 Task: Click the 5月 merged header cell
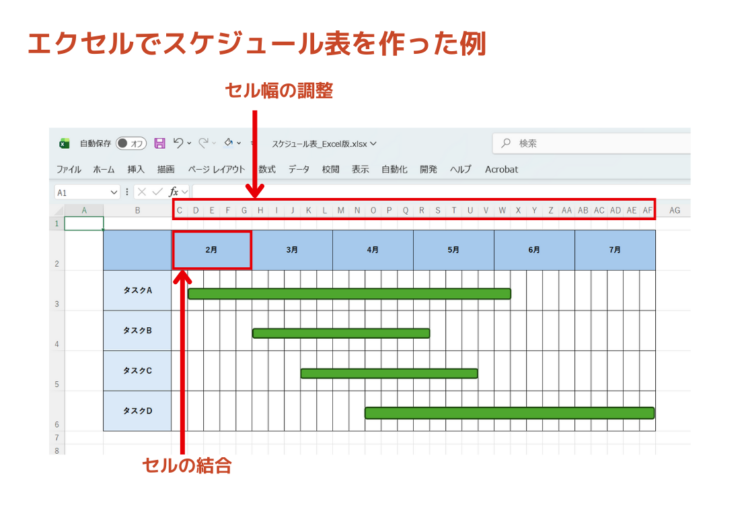coord(454,250)
